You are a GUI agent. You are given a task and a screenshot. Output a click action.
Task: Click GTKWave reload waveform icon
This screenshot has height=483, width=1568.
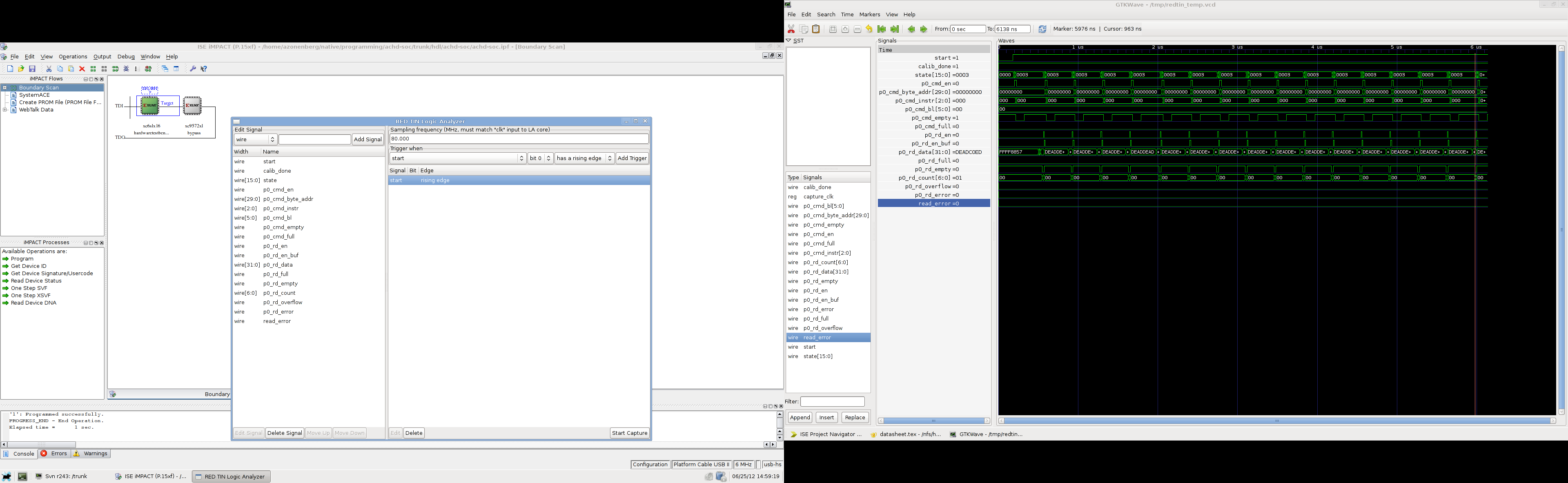point(1042,29)
